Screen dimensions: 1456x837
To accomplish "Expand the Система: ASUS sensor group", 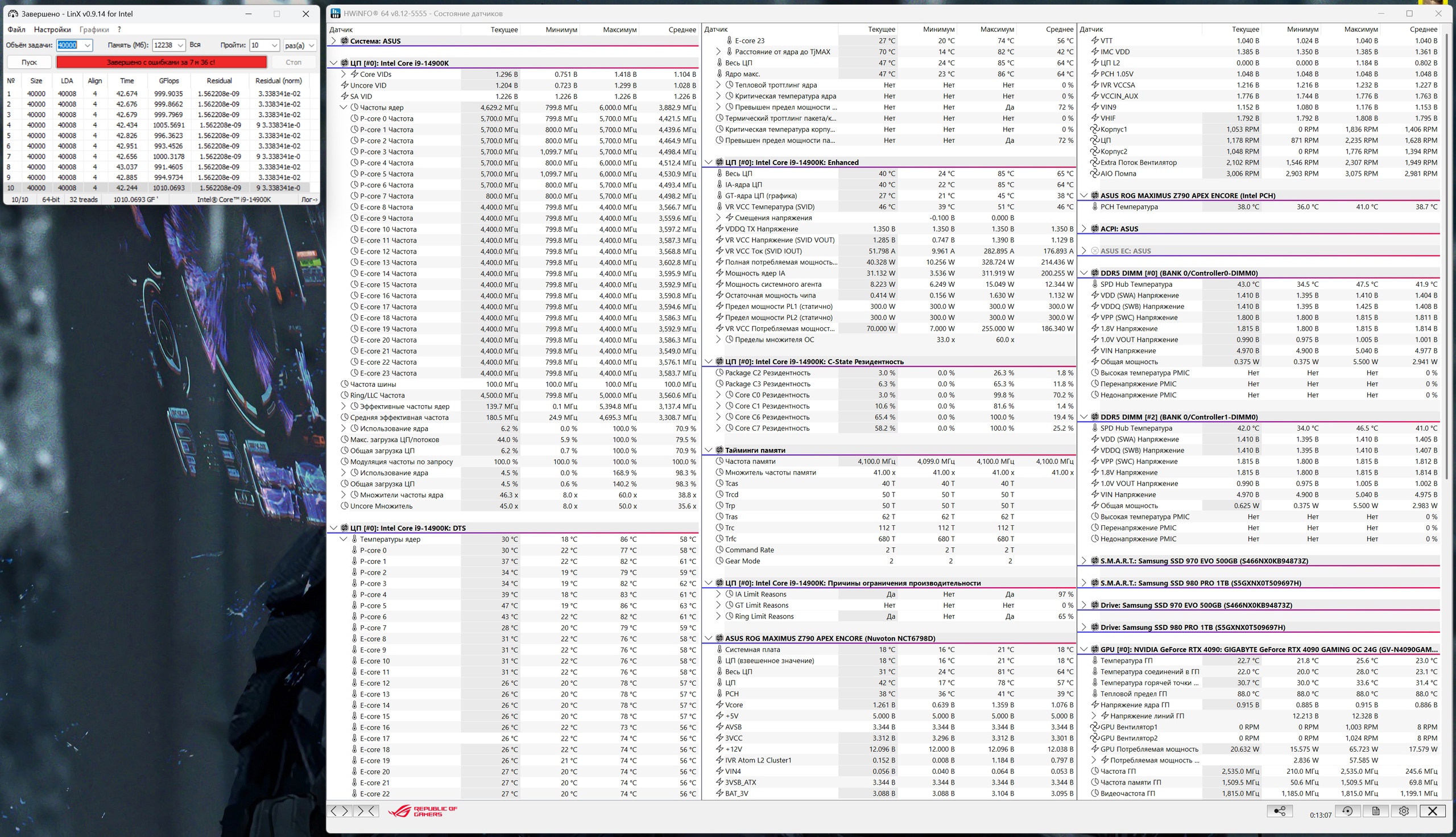I will pyautogui.click(x=334, y=41).
